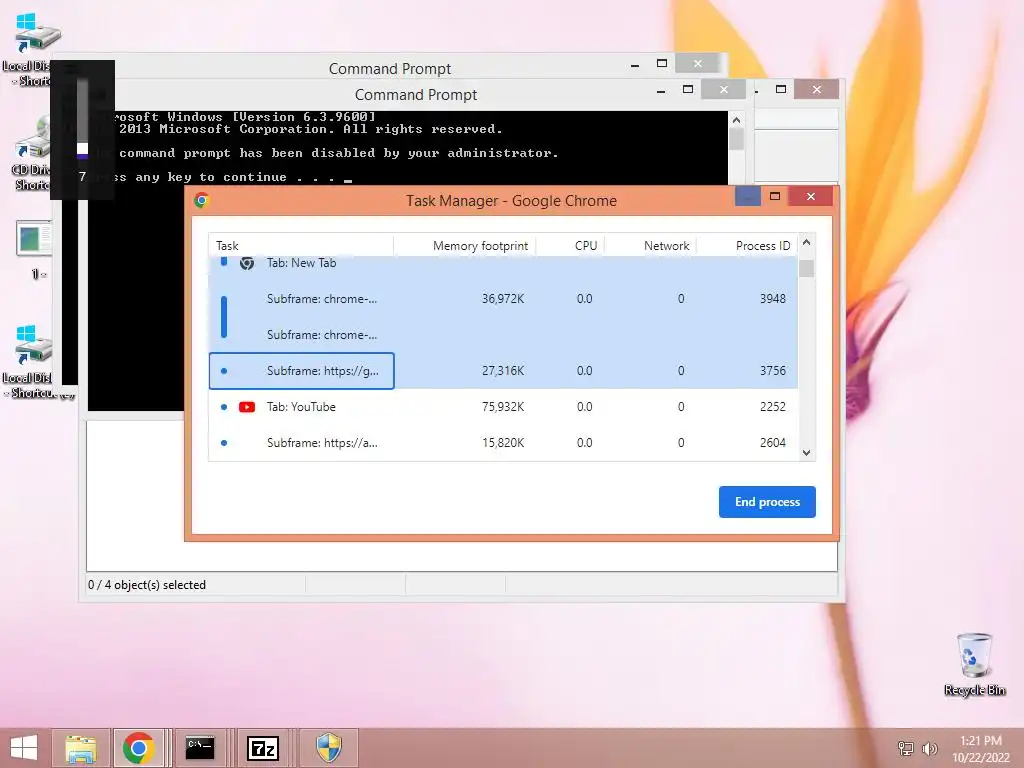This screenshot has width=1024, height=768.
Task: Open the network tray icon
Action: (906, 748)
